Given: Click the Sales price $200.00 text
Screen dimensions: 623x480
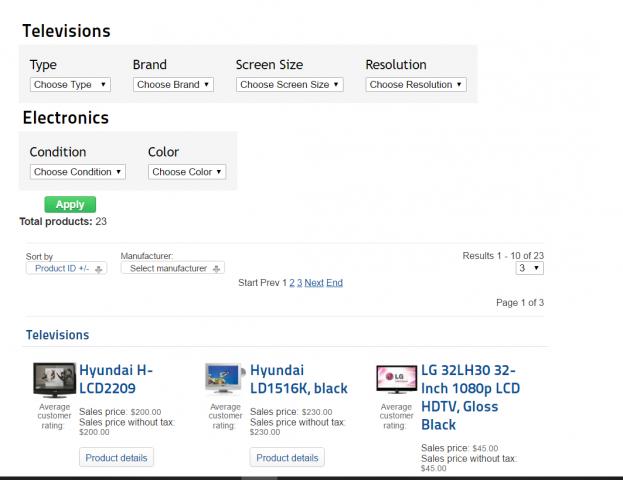Looking at the screenshot, I should (x=120, y=412).
